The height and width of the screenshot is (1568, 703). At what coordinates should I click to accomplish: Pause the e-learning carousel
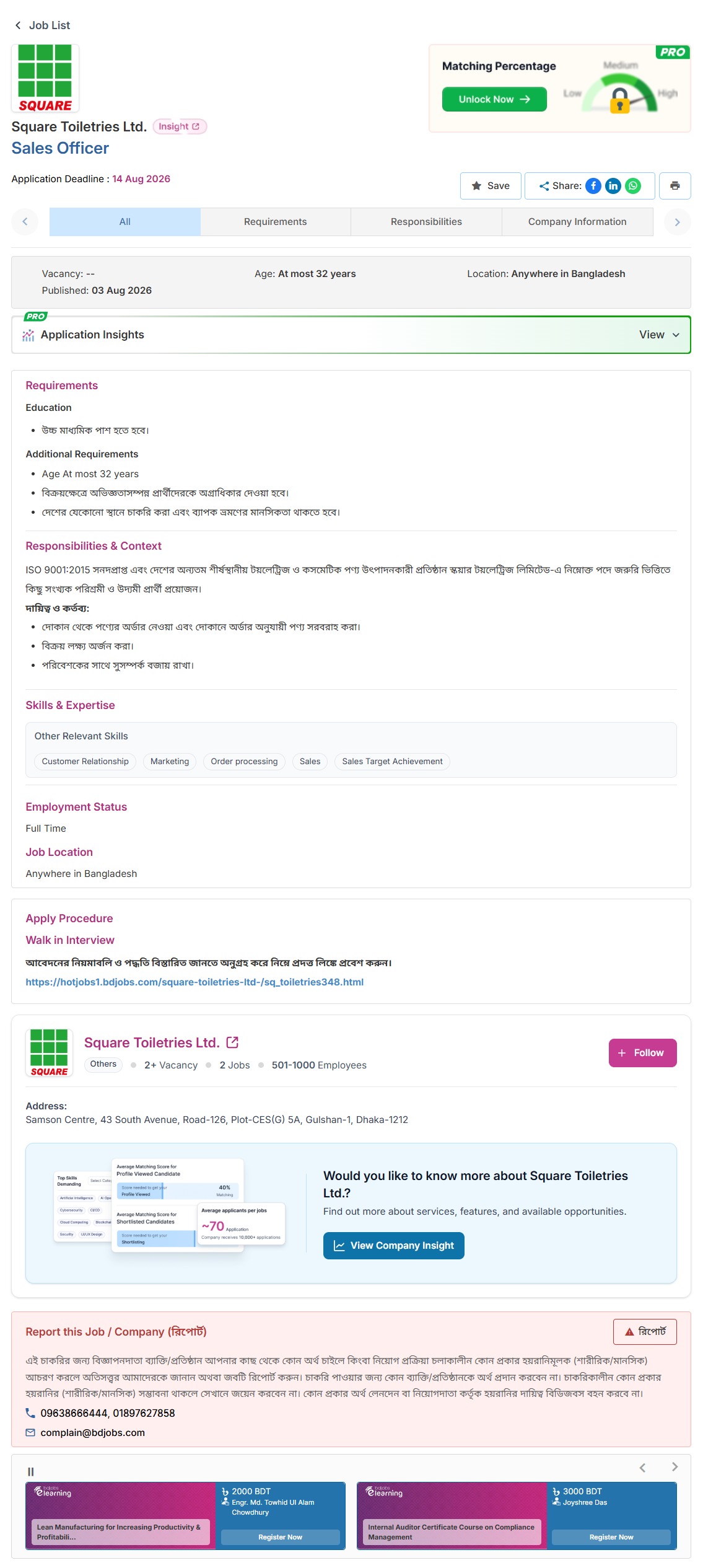(x=30, y=1471)
